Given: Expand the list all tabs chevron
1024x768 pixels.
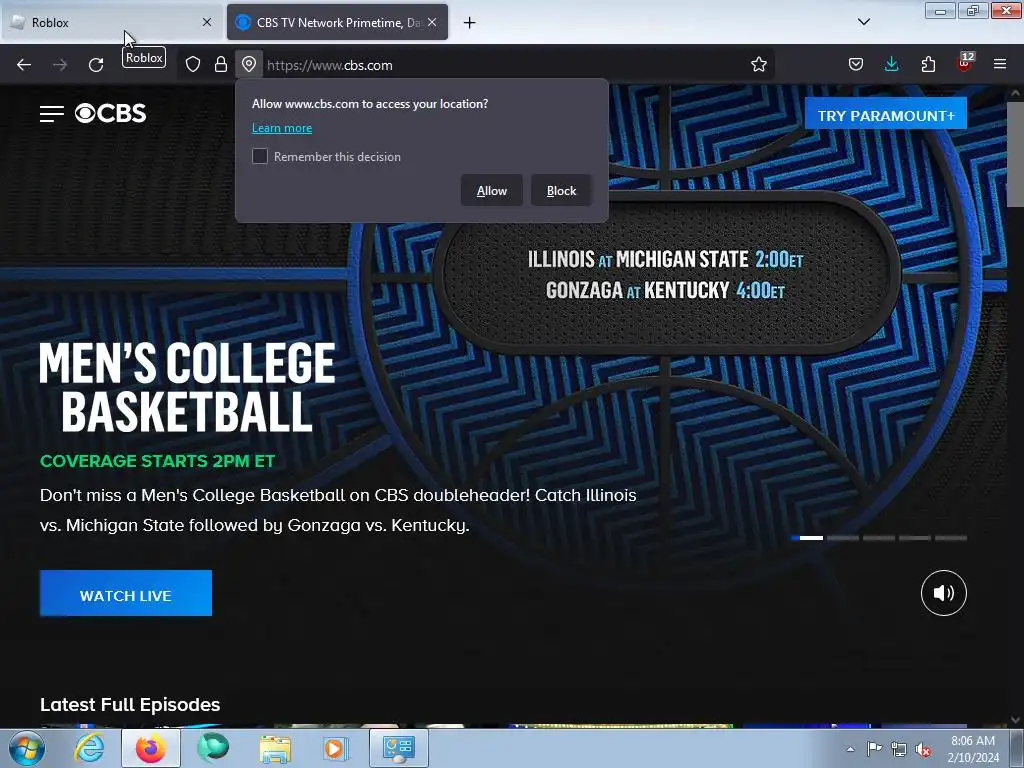Looking at the screenshot, I should [863, 22].
